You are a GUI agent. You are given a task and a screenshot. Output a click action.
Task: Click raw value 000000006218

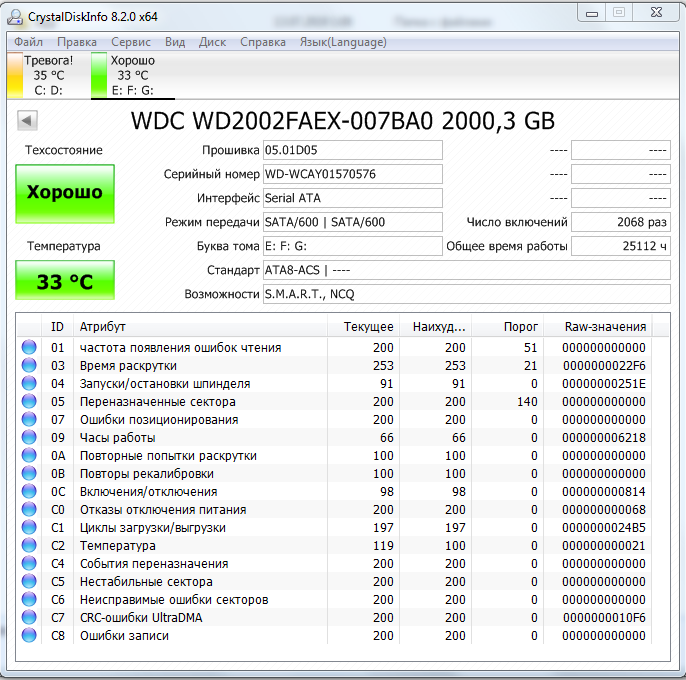[x=604, y=438]
